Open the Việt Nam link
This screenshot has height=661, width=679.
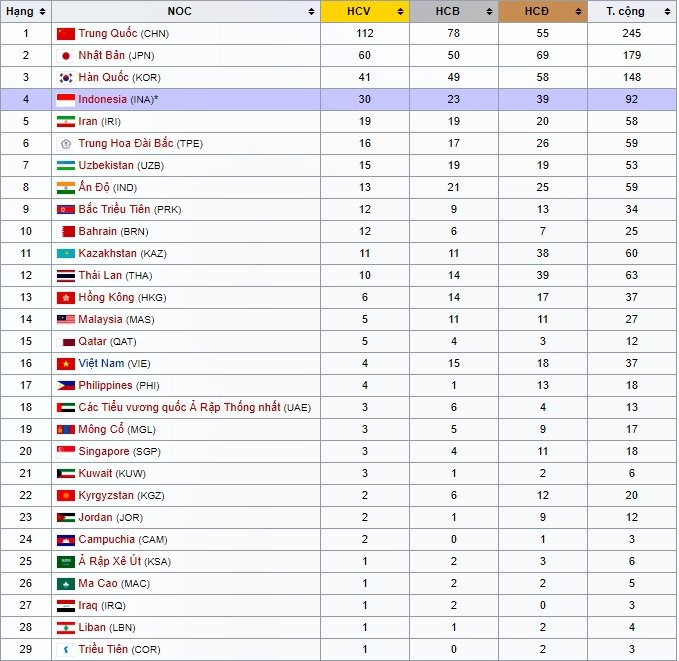tap(101, 363)
